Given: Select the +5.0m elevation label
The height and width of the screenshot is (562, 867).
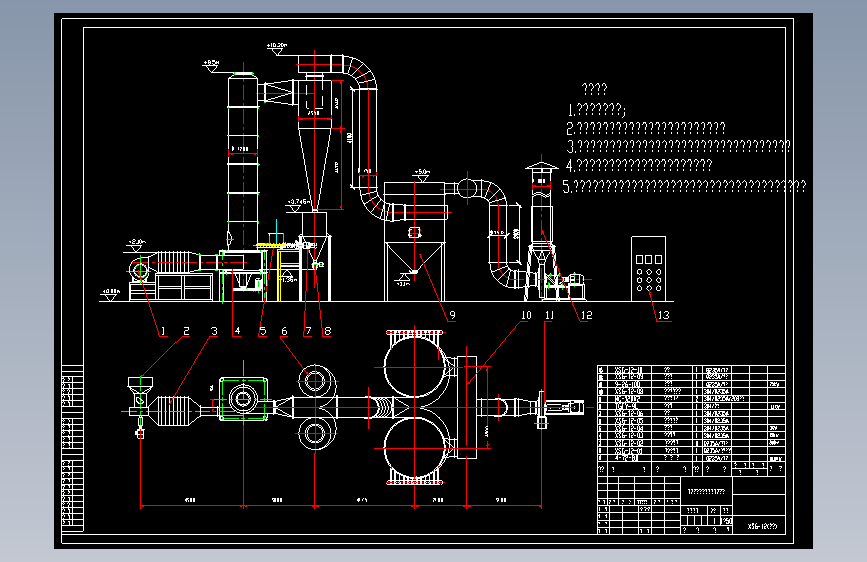Looking at the screenshot, I should click(x=422, y=171).
